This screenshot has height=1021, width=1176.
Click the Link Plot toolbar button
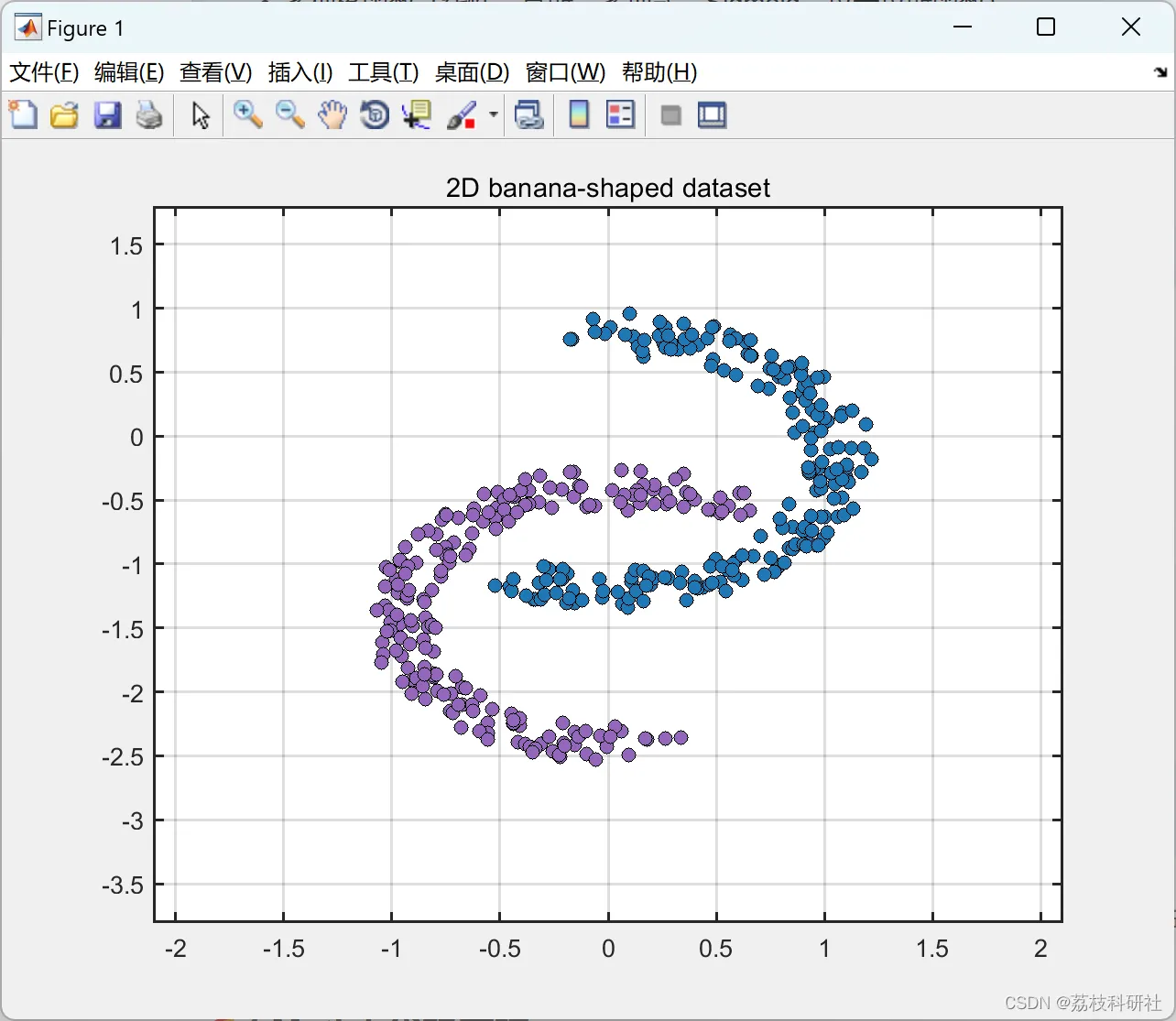(529, 115)
